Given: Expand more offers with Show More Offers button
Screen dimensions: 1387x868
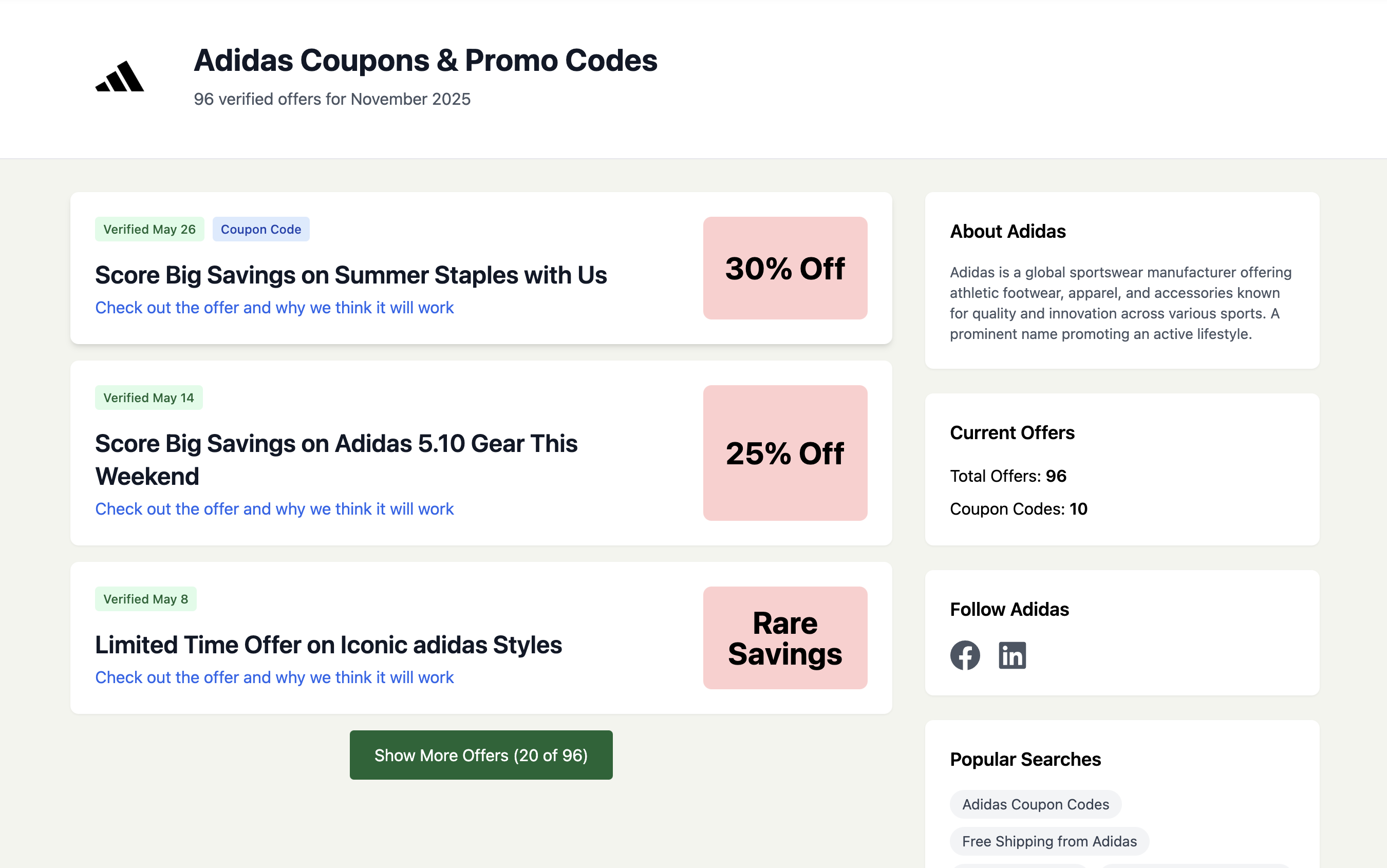Looking at the screenshot, I should [x=480, y=755].
